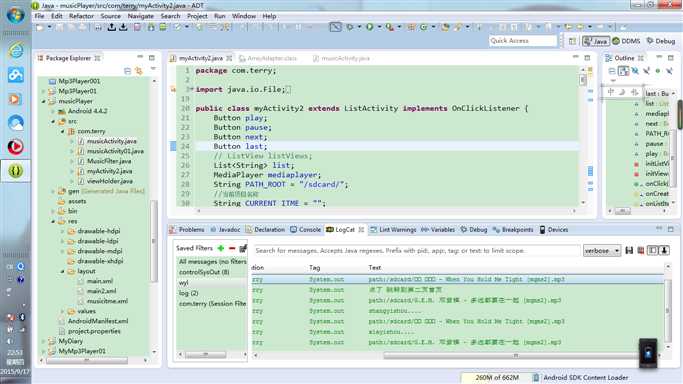Click the Run (green play) toolbar icon
This screenshot has height=384, width=683.
[x=369, y=27]
